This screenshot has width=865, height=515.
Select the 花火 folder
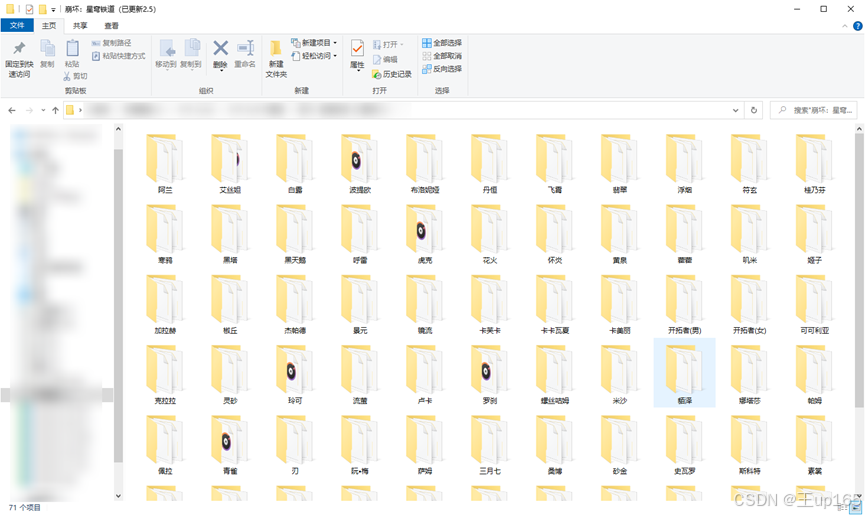tap(490, 235)
